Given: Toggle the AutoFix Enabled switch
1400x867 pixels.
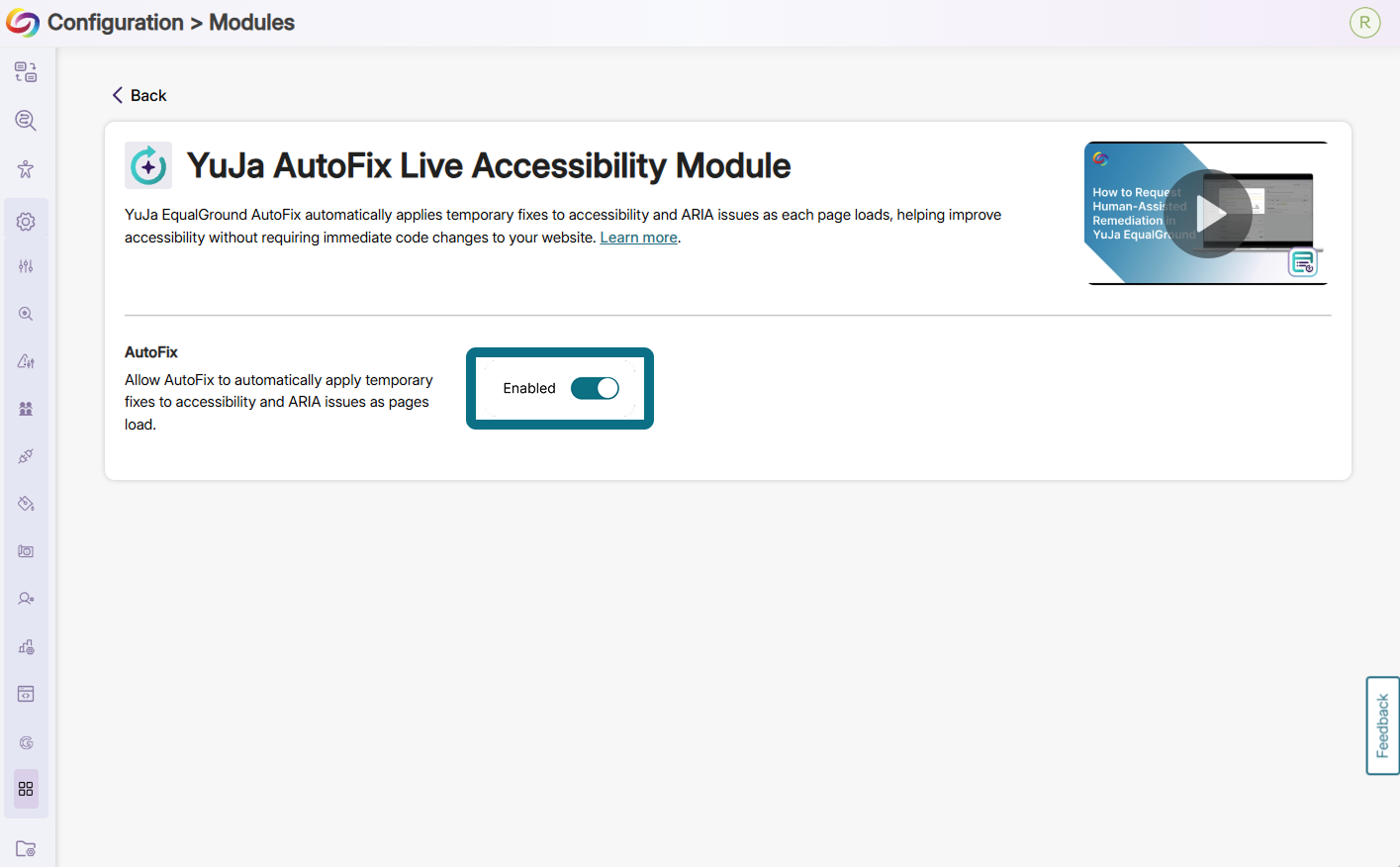Looking at the screenshot, I should click(595, 388).
